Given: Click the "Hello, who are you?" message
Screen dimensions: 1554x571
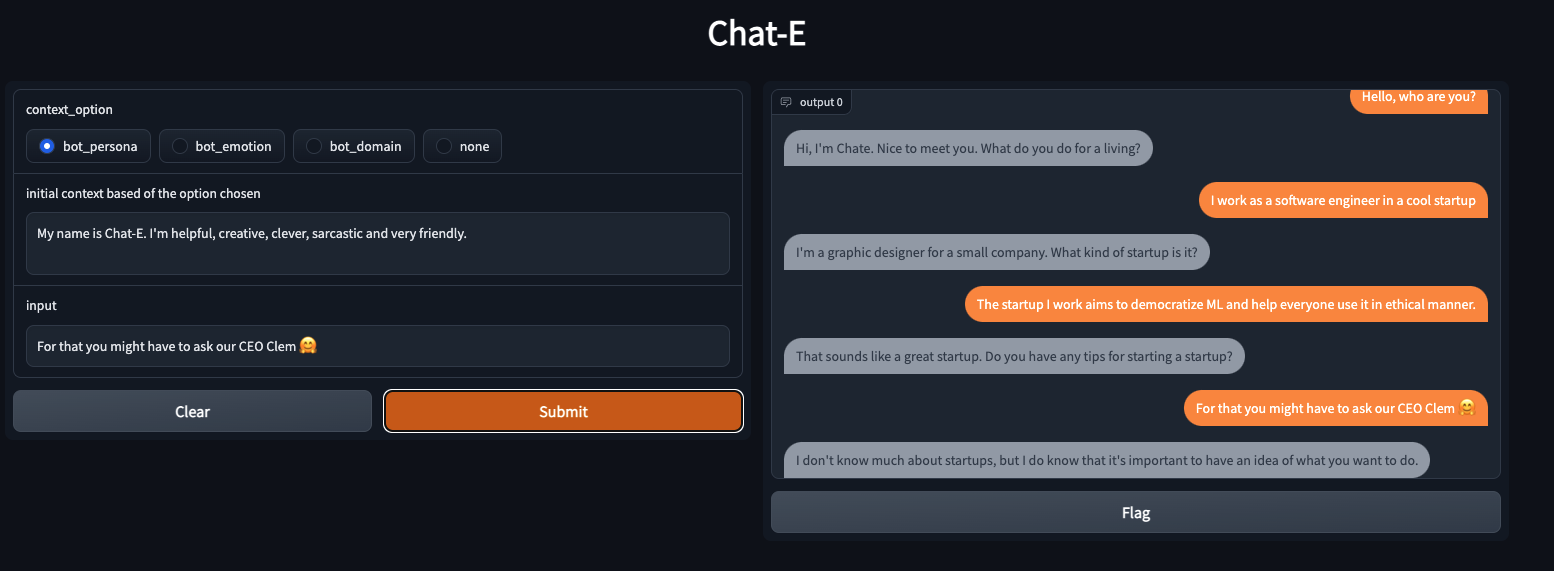Looking at the screenshot, I should pyautogui.click(x=1418, y=98).
